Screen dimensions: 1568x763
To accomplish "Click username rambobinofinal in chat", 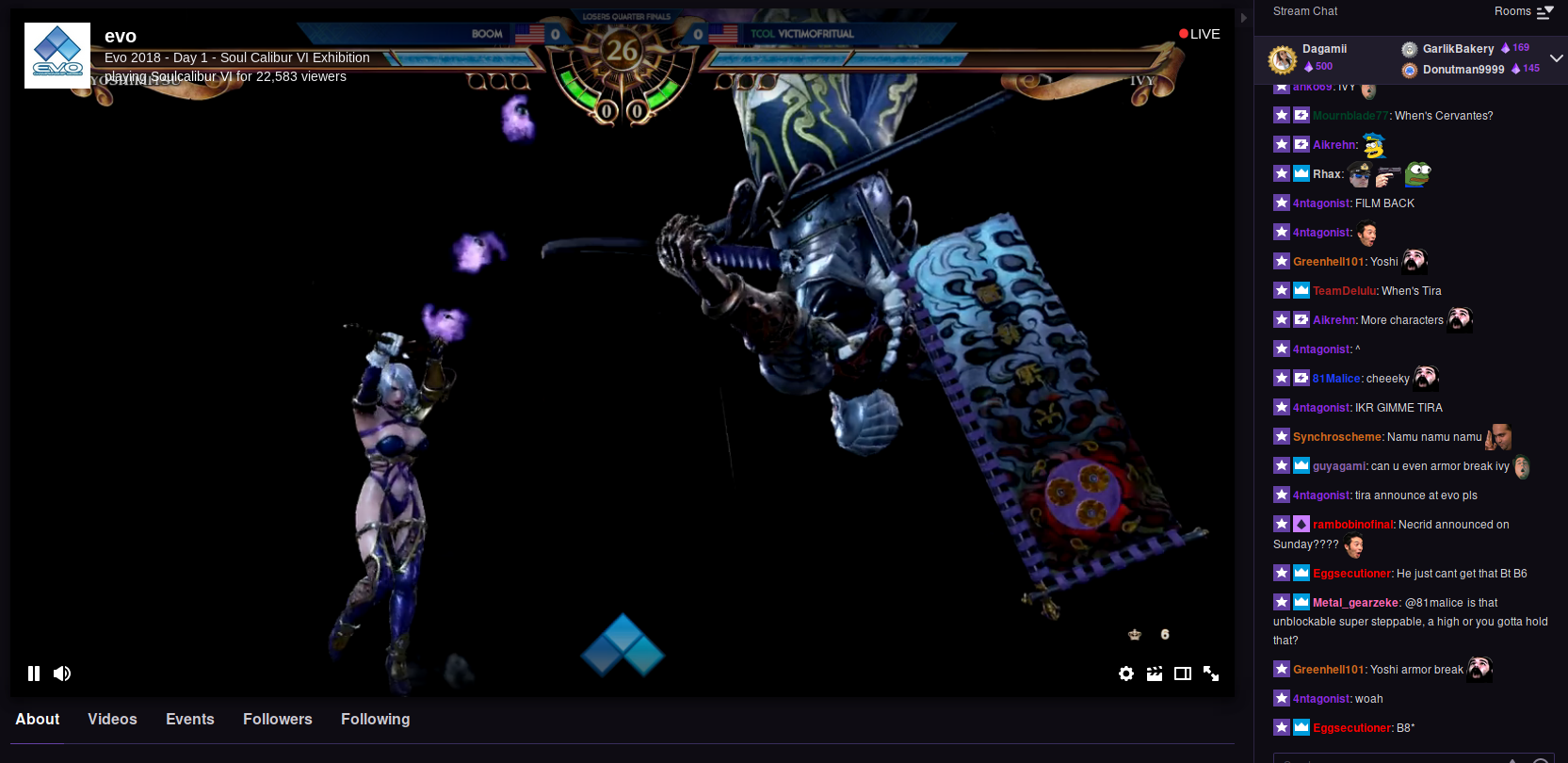I will click(x=1352, y=525).
